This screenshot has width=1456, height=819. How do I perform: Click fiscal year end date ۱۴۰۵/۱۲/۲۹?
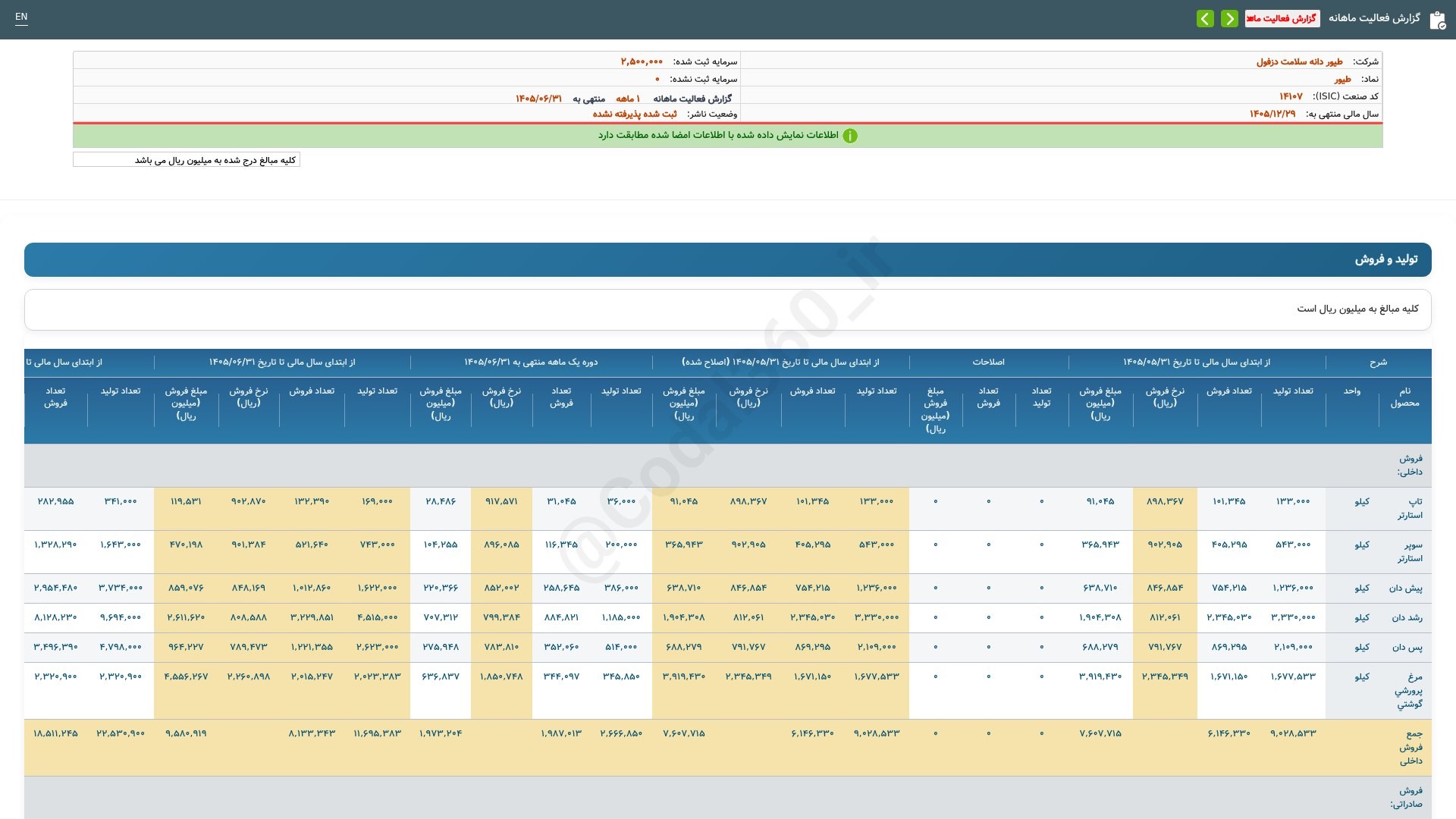(1272, 114)
